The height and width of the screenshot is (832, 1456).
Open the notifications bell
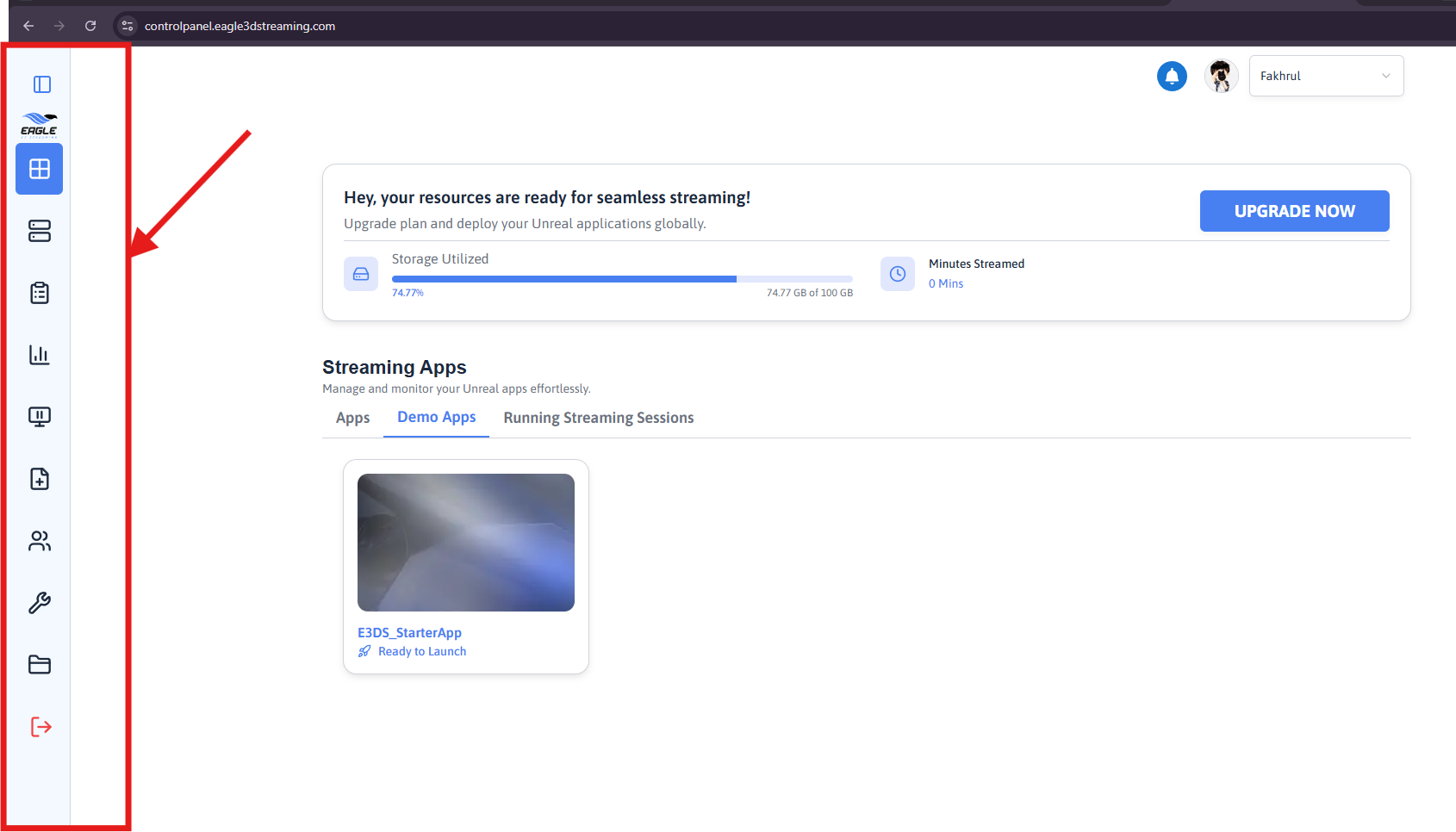tap(1172, 76)
